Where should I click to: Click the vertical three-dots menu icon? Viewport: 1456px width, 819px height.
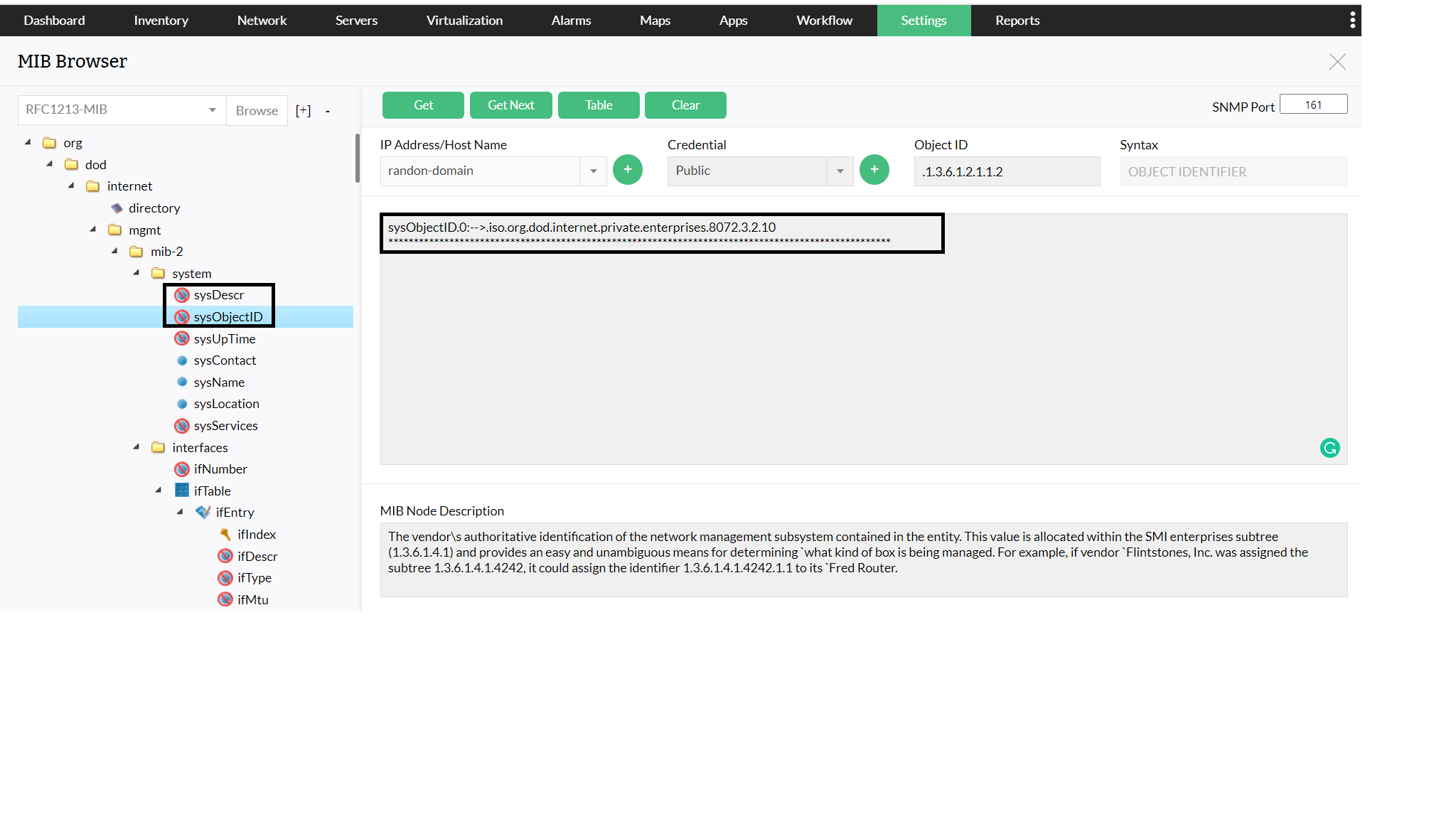point(1352,21)
